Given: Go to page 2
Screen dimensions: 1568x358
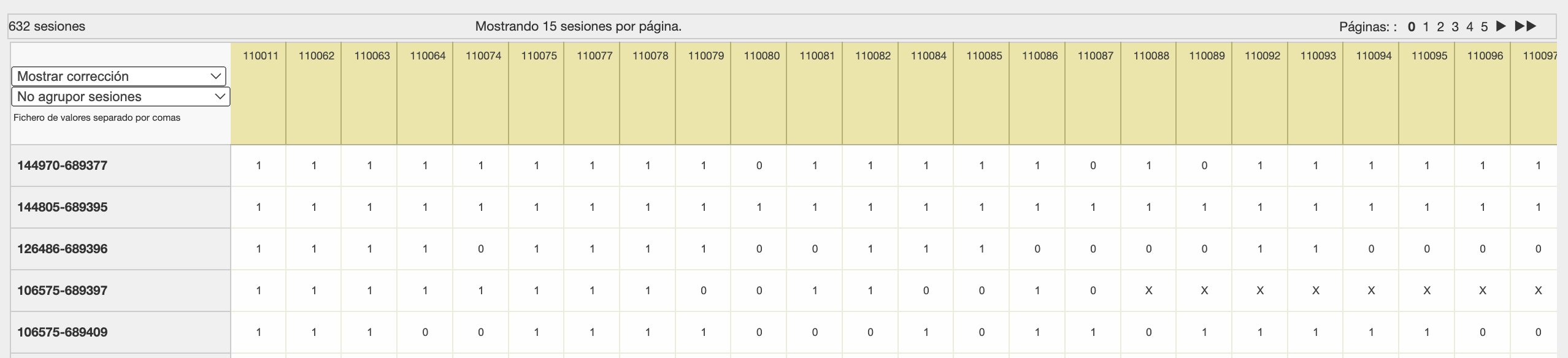Looking at the screenshot, I should coord(1440,27).
